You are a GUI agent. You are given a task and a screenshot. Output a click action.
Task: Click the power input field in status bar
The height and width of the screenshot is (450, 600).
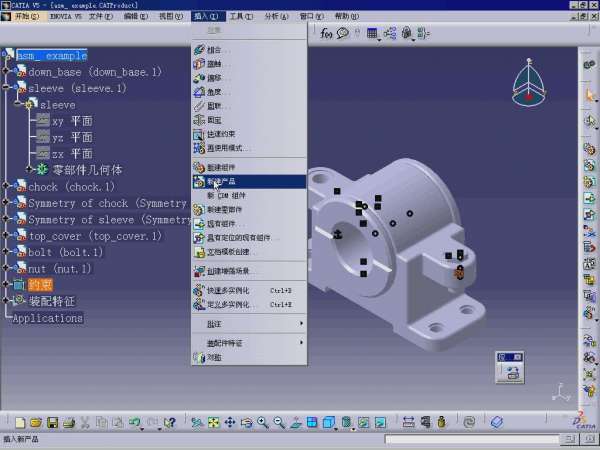pos(472,439)
